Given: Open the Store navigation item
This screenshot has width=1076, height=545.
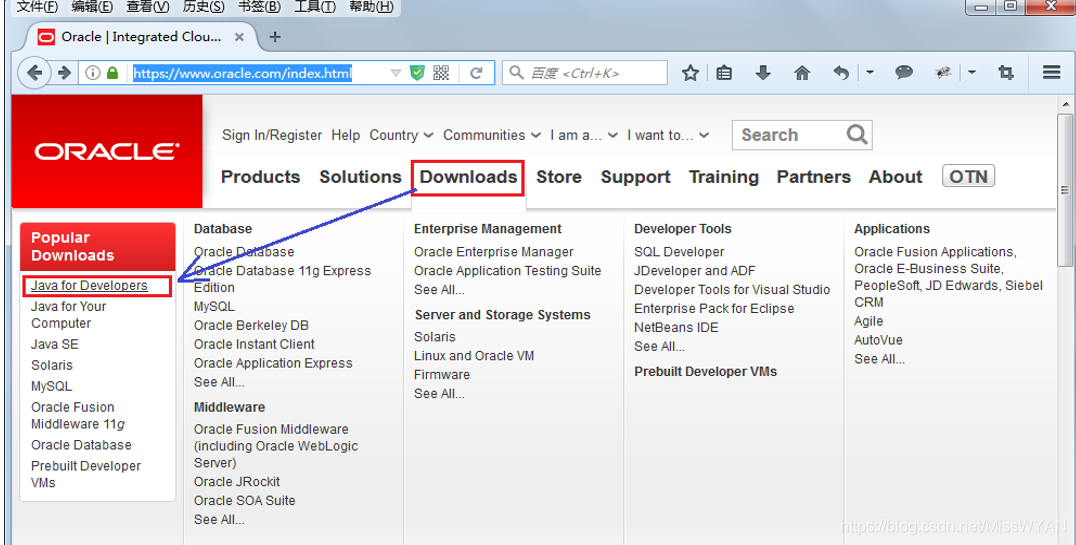Looking at the screenshot, I should pos(559,177).
